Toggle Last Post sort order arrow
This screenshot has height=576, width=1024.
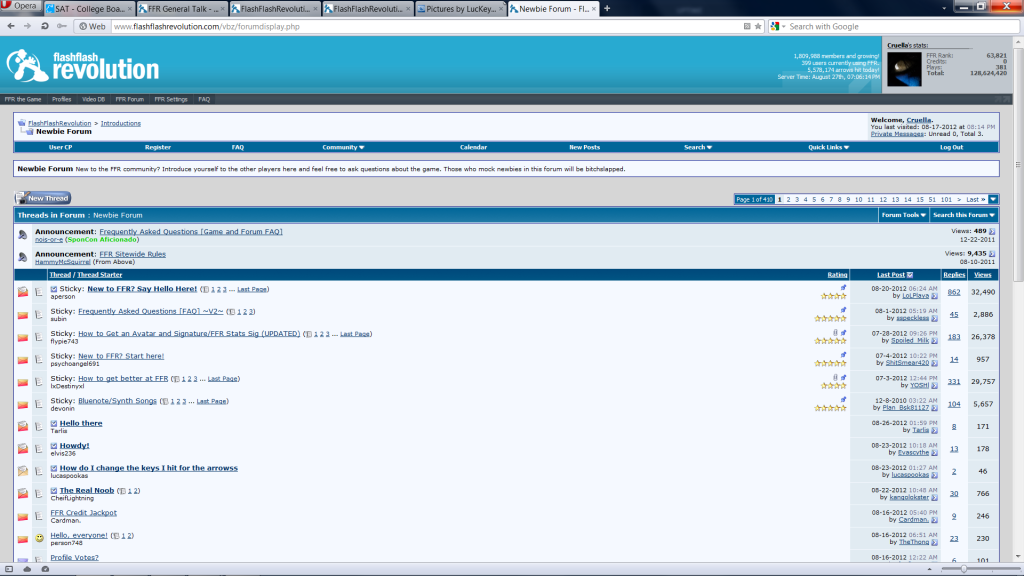[x=910, y=275]
